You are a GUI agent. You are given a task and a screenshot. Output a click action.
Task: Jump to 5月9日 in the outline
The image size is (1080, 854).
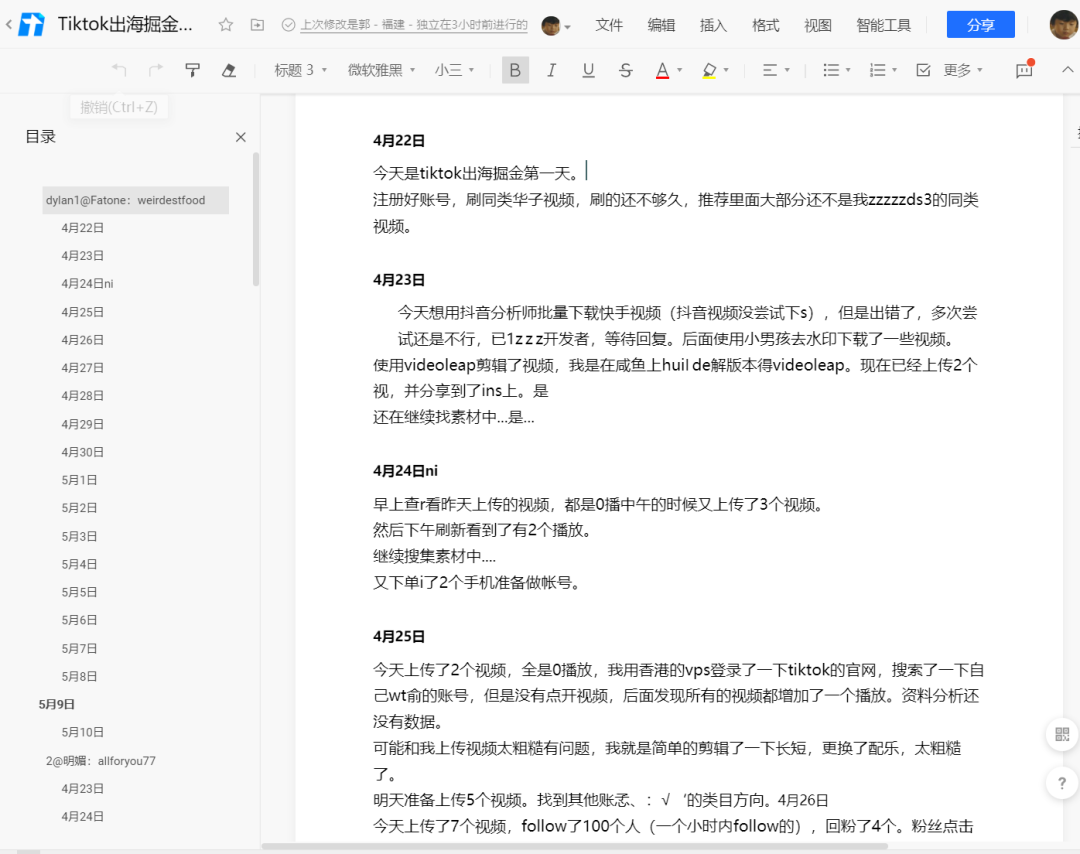point(56,705)
